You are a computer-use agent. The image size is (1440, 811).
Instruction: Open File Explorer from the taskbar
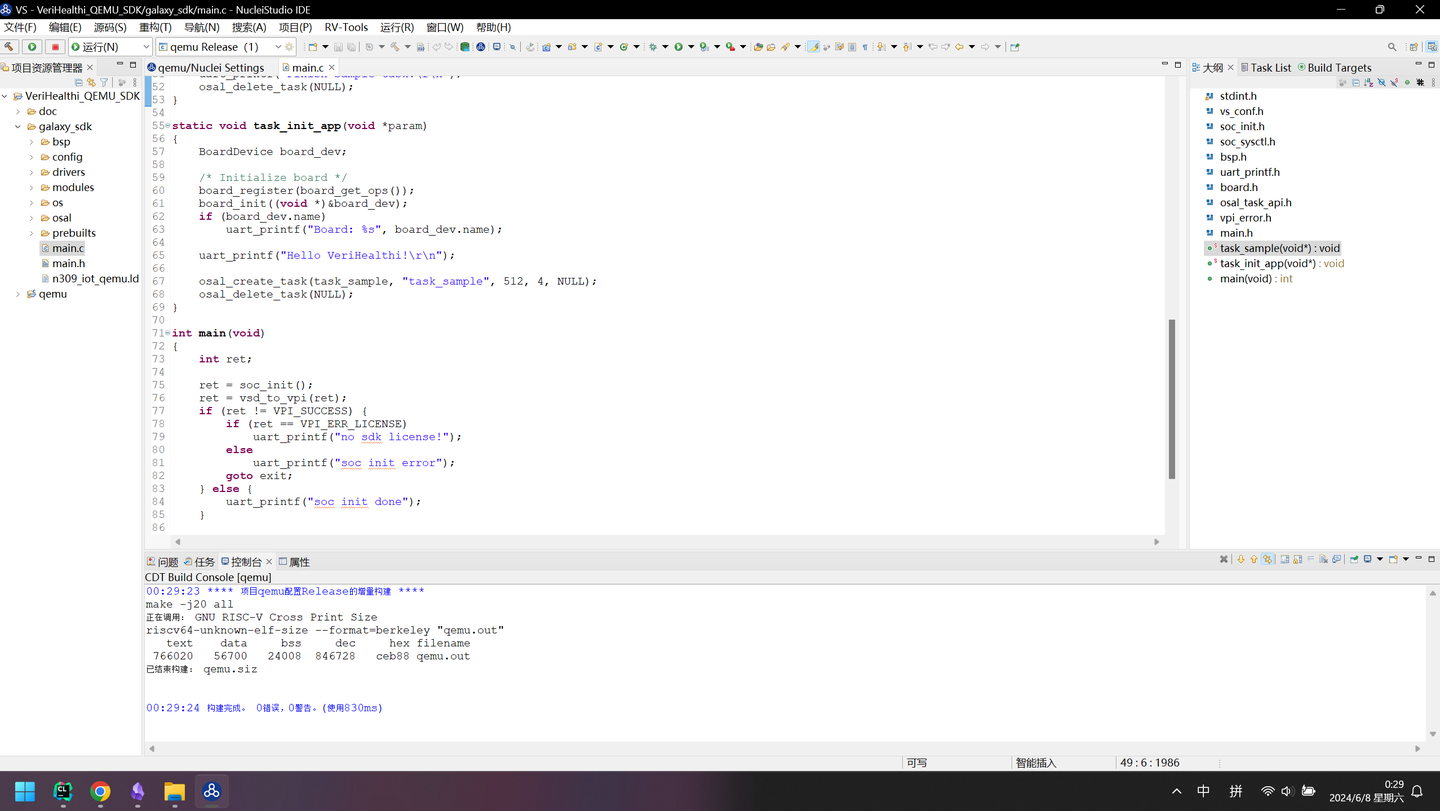click(174, 791)
